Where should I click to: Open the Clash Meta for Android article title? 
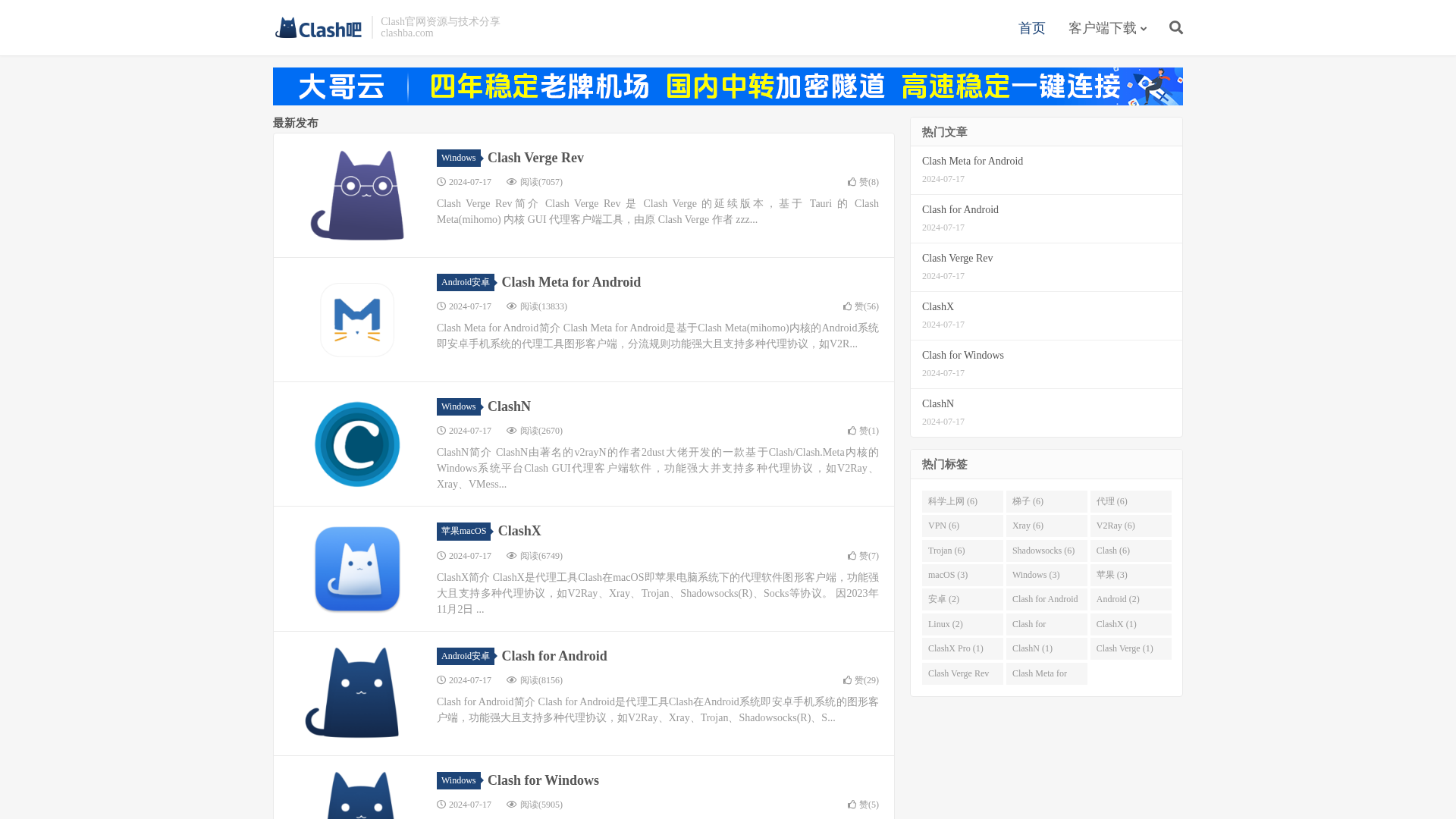coord(571,282)
